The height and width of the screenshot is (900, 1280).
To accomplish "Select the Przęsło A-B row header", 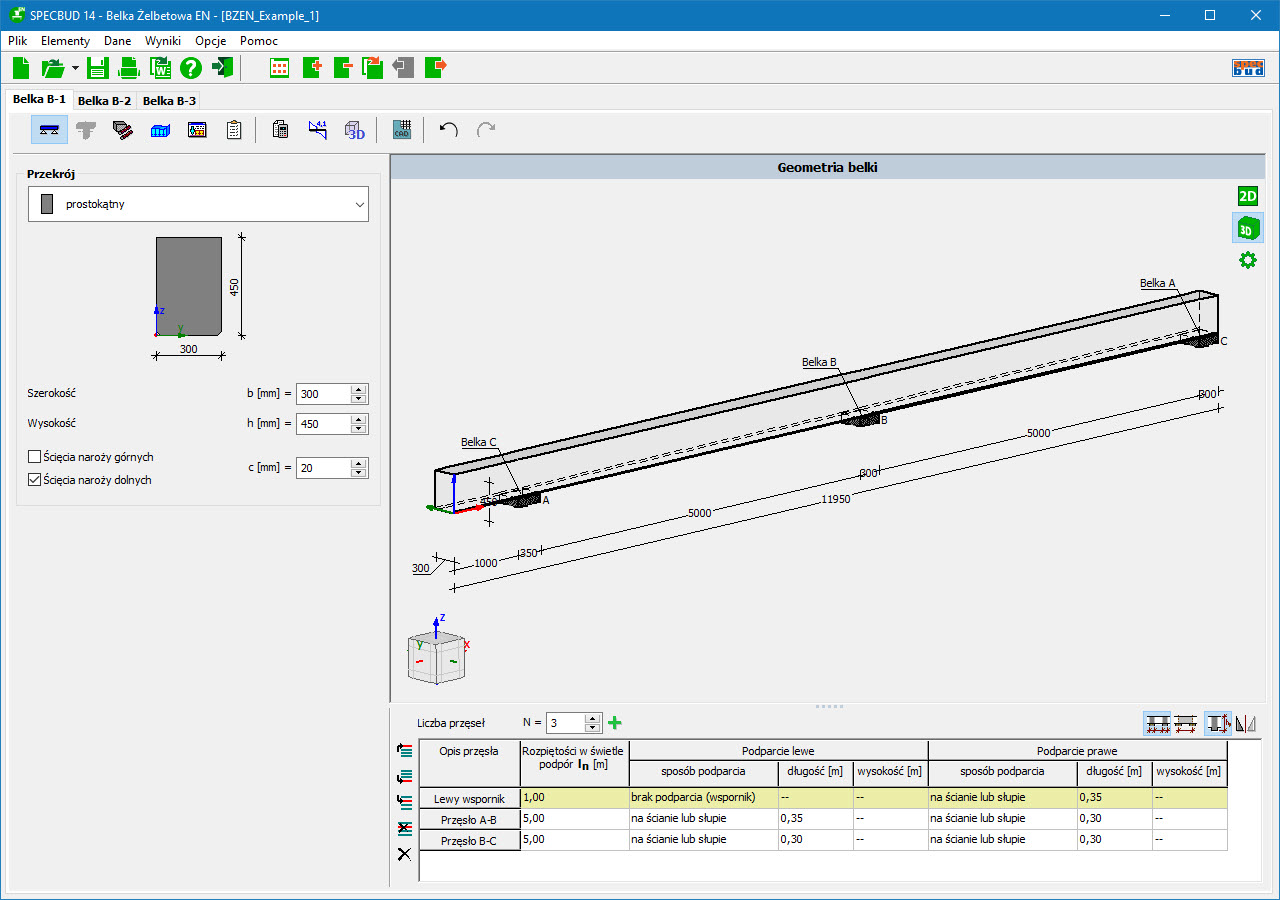I will (x=469, y=820).
